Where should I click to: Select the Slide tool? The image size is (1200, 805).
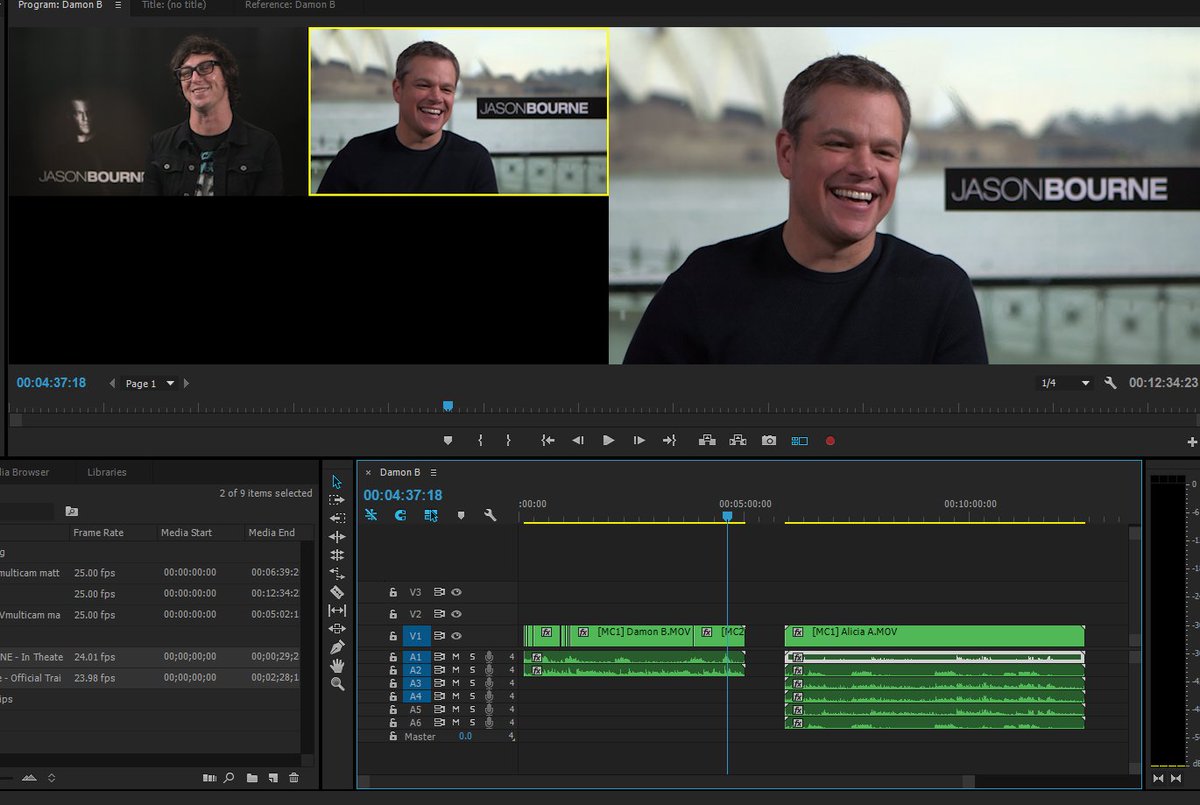(337, 629)
